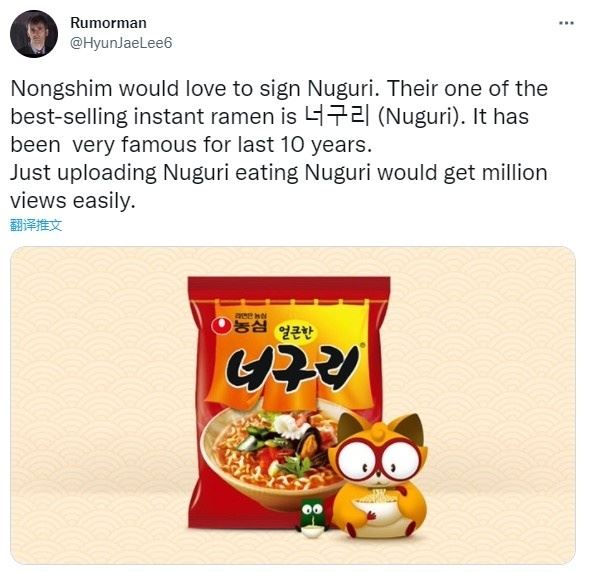The image size is (590, 572).
Task: Open the @HyunJaeLee6 handle link
Action: click(x=121, y=43)
